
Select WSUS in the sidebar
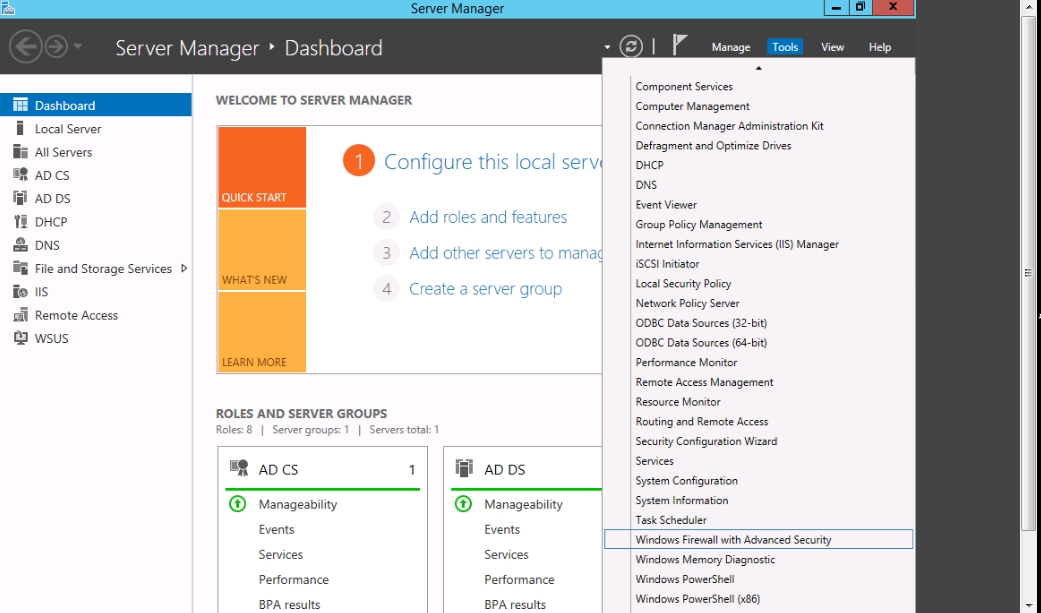tap(51, 338)
